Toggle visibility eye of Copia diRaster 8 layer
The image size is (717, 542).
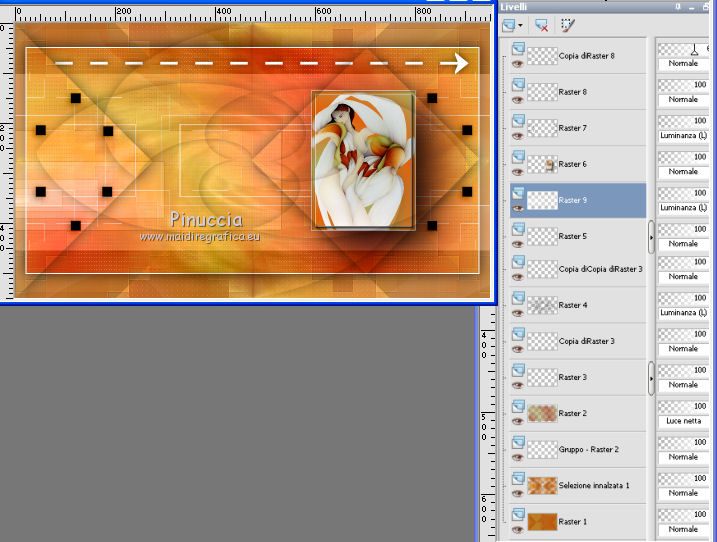pos(518,64)
